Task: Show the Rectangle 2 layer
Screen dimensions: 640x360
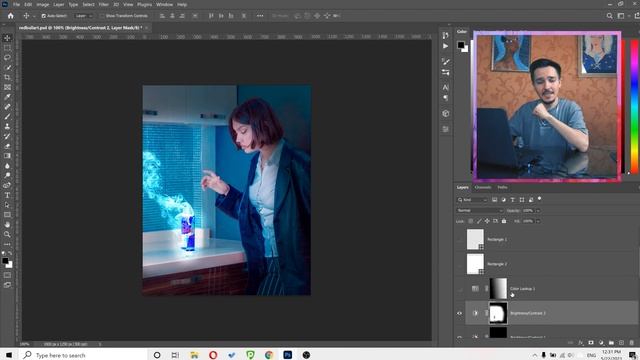Action: [x=460, y=264]
